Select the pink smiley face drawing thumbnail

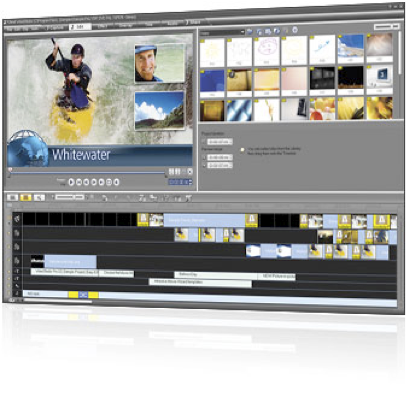pos(267,52)
